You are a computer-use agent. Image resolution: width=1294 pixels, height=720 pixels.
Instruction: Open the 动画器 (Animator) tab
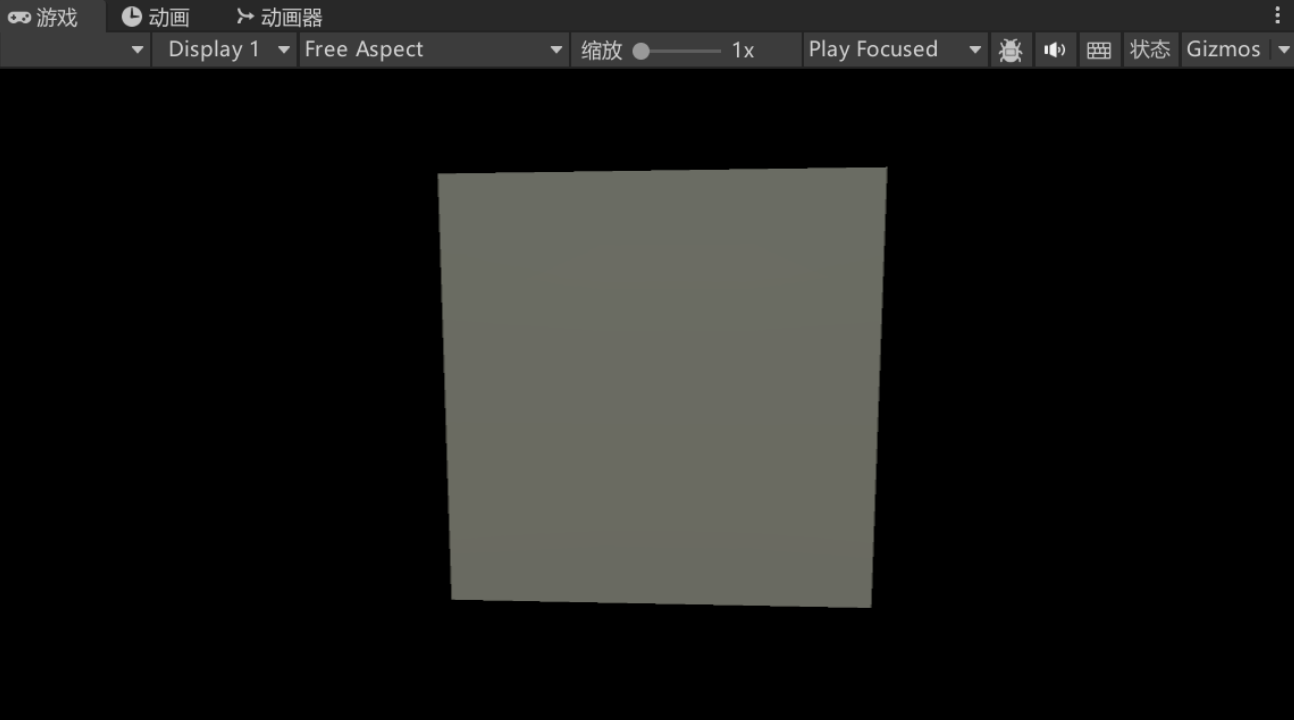280,17
